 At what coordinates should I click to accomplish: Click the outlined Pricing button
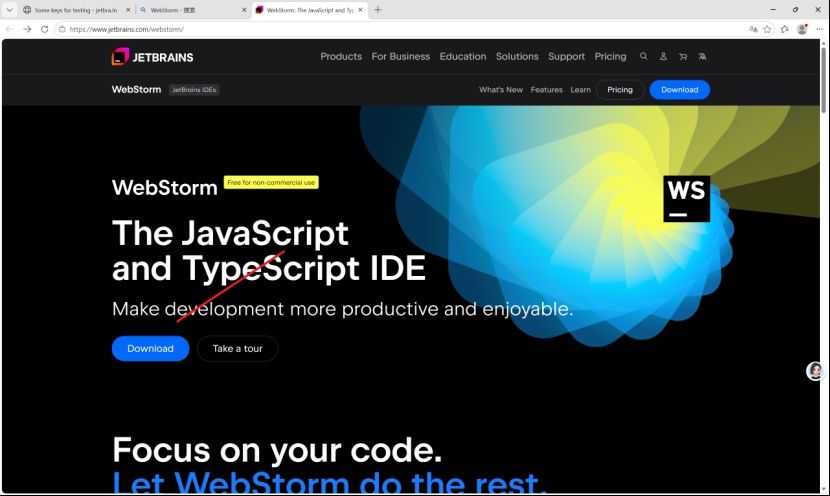pos(620,89)
